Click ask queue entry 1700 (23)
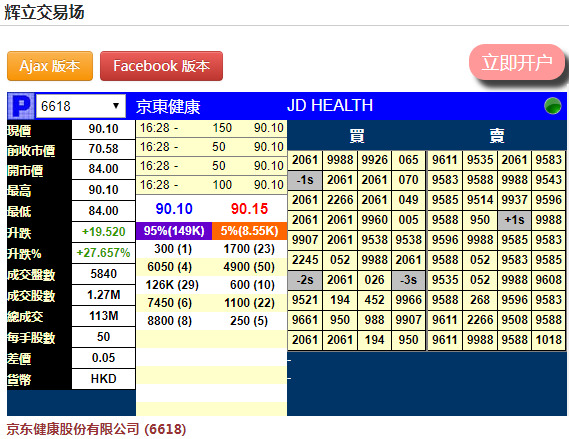The height and width of the screenshot is (439, 569). (x=249, y=249)
